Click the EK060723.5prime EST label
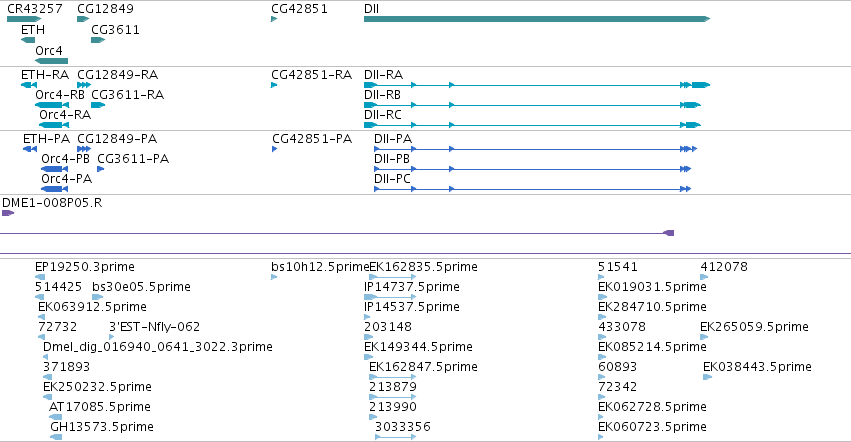This screenshot has width=851, height=442. click(x=652, y=427)
